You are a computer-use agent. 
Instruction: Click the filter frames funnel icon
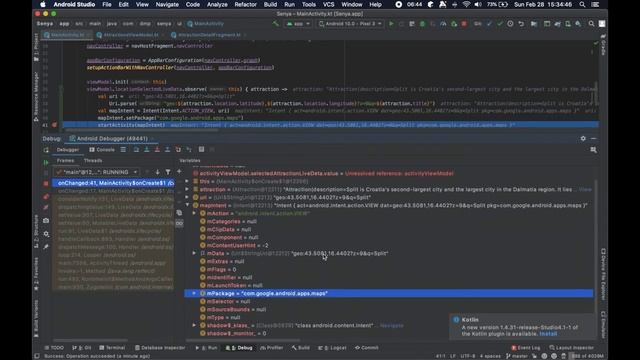click(168, 172)
